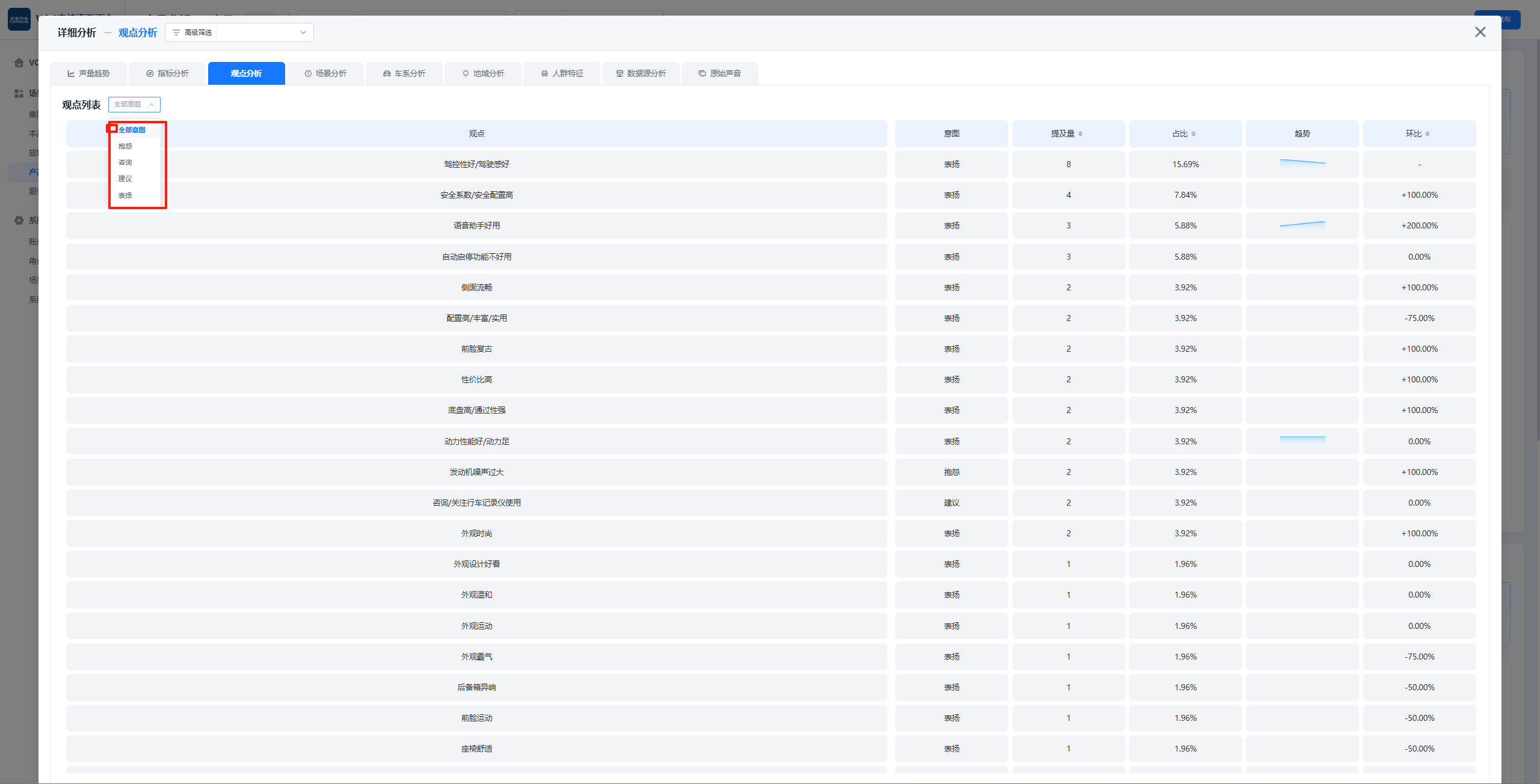
Task: Click the location pin icon on 地域分析
Action: (466, 73)
